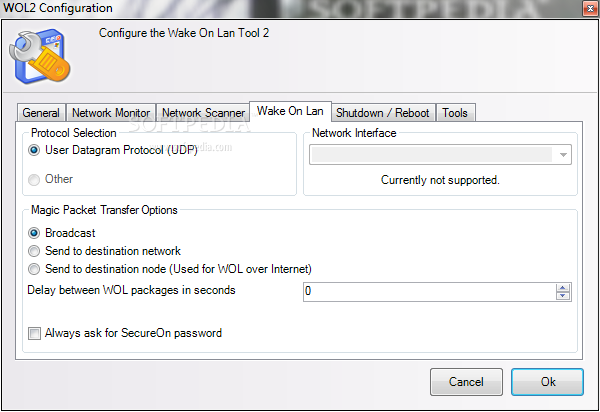Enable Always ask for SecureOn password
Viewport: 600px width, 412px height.
click(x=34, y=334)
